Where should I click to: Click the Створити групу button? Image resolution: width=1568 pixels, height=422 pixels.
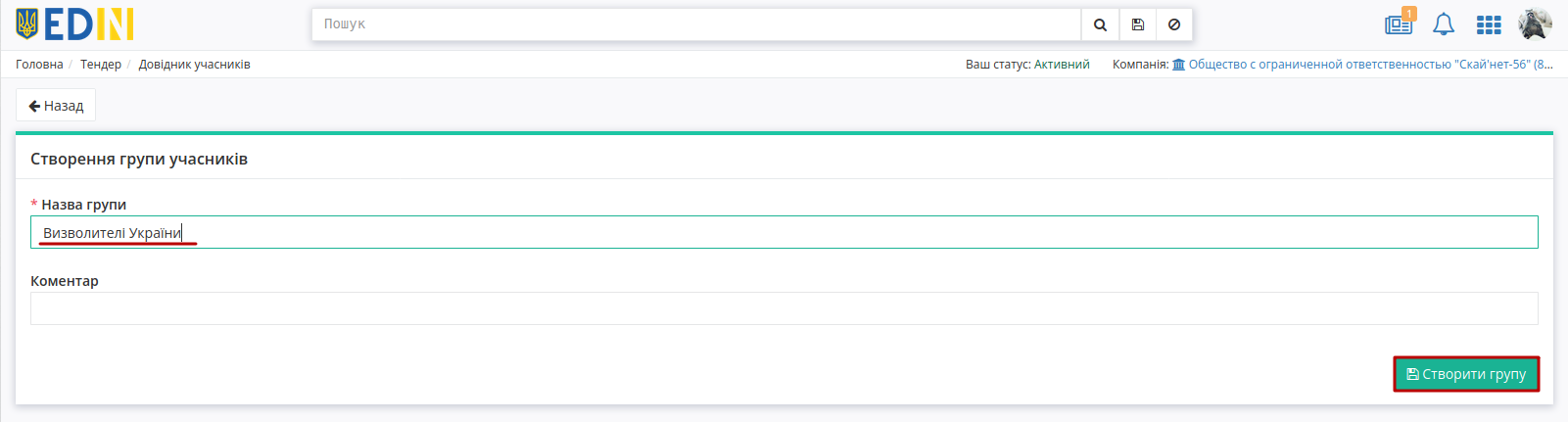(x=1466, y=374)
